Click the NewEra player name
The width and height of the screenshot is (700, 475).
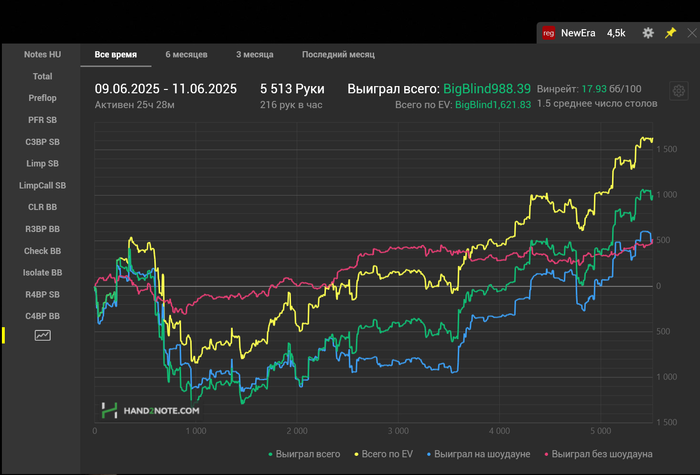tap(578, 33)
